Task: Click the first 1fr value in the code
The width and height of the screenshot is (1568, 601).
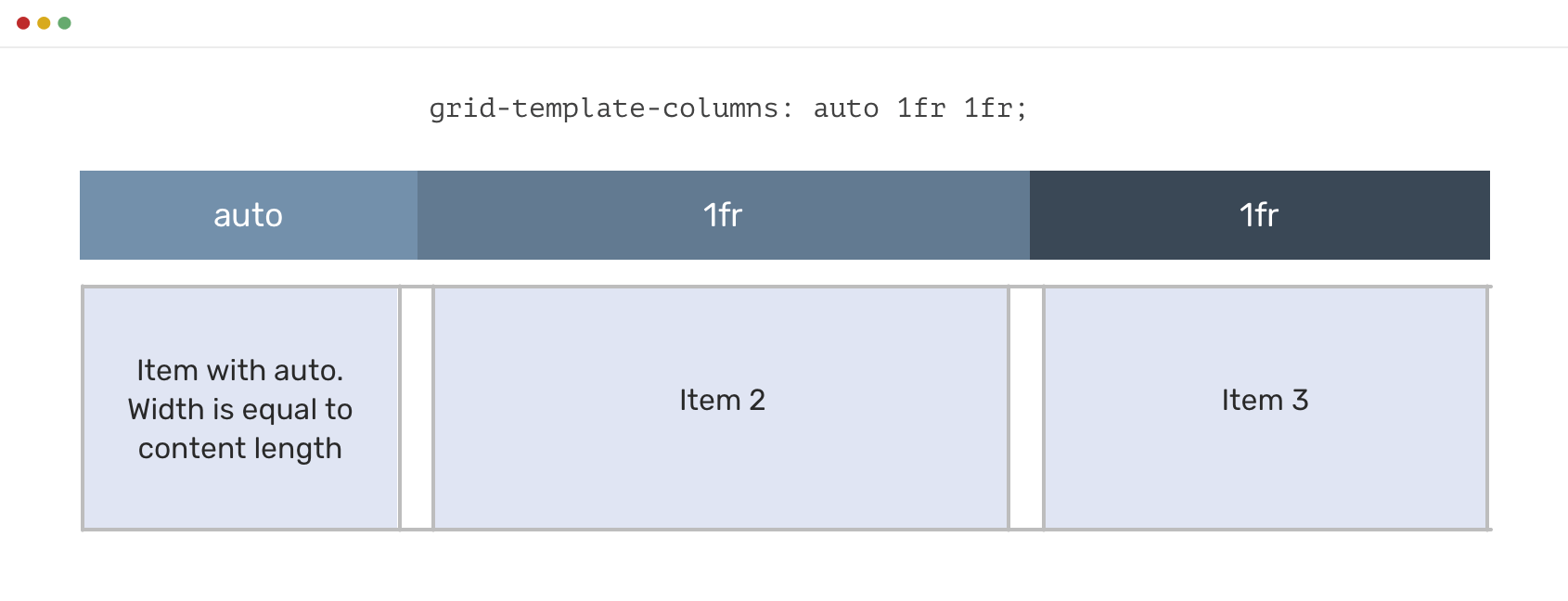Action: coord(921,109)
